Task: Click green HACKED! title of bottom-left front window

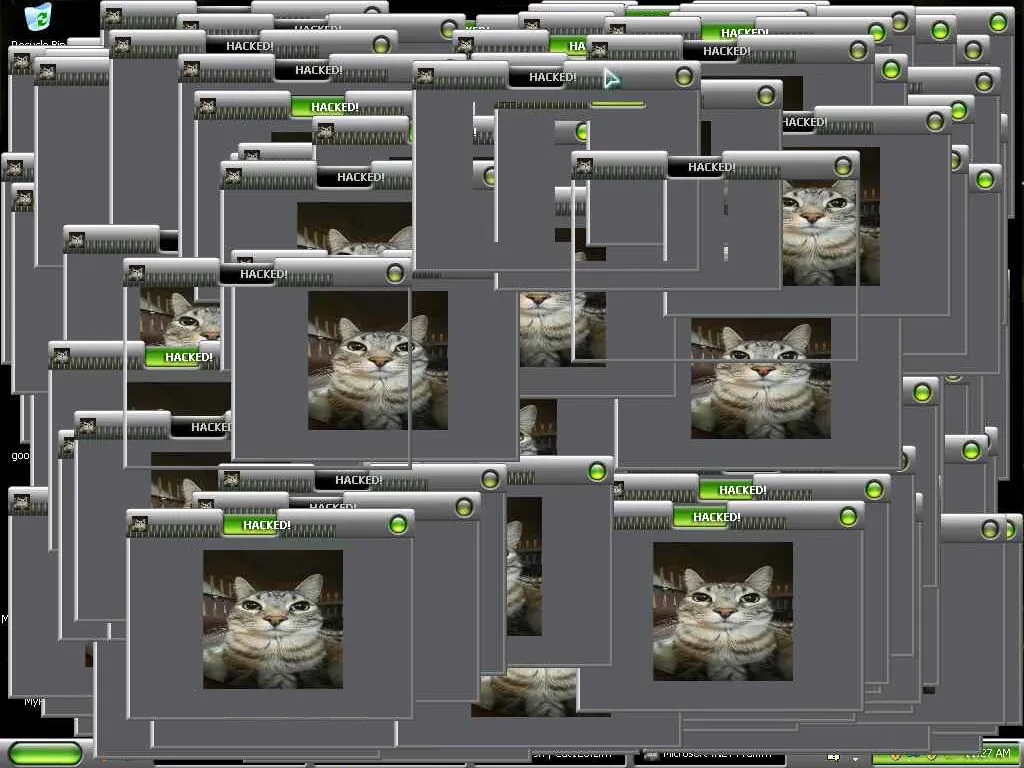Action: click(x=266, y=525)
